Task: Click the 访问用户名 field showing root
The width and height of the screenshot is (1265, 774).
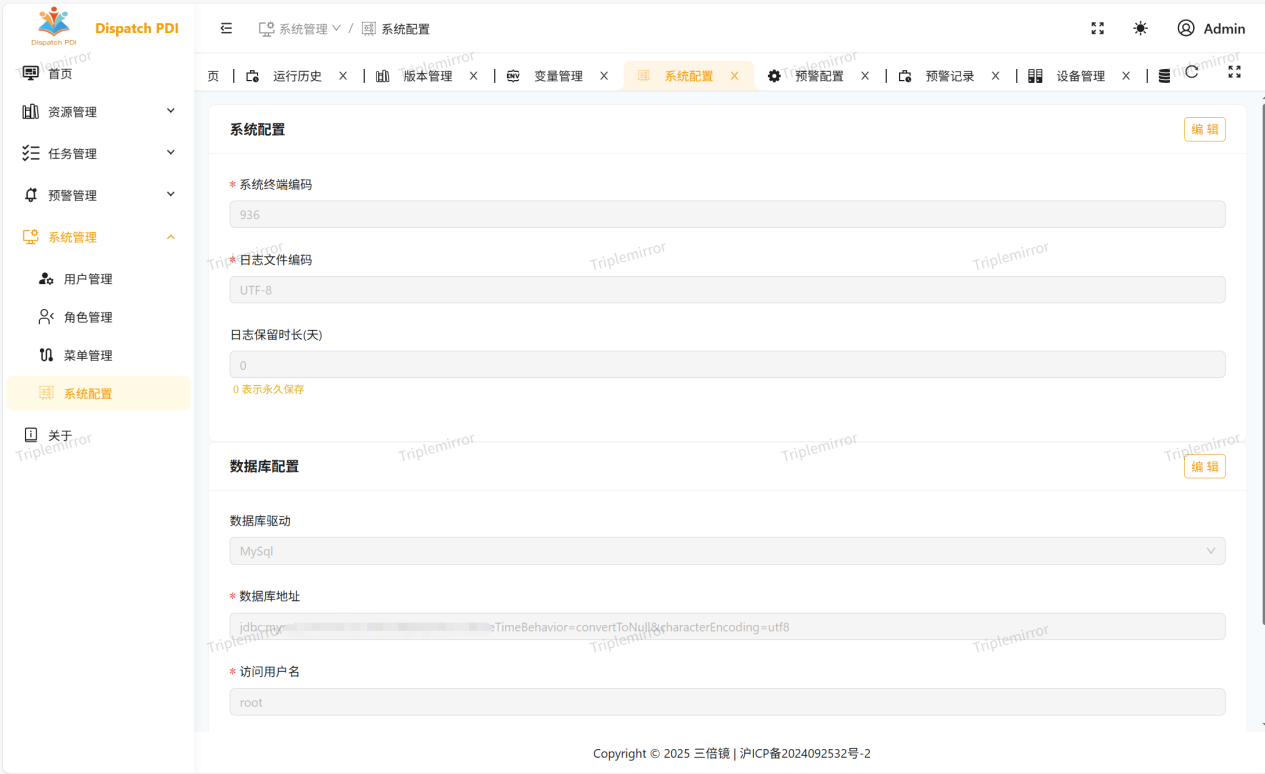Action: tap(727, 702)
